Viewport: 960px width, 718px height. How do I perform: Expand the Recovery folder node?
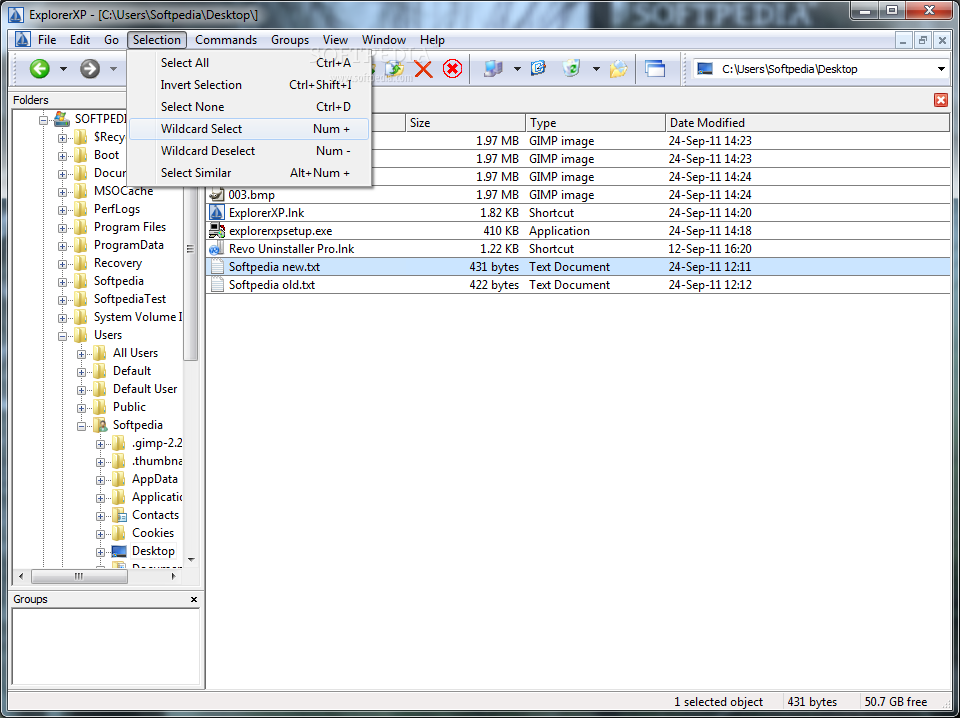coord(62,264)
